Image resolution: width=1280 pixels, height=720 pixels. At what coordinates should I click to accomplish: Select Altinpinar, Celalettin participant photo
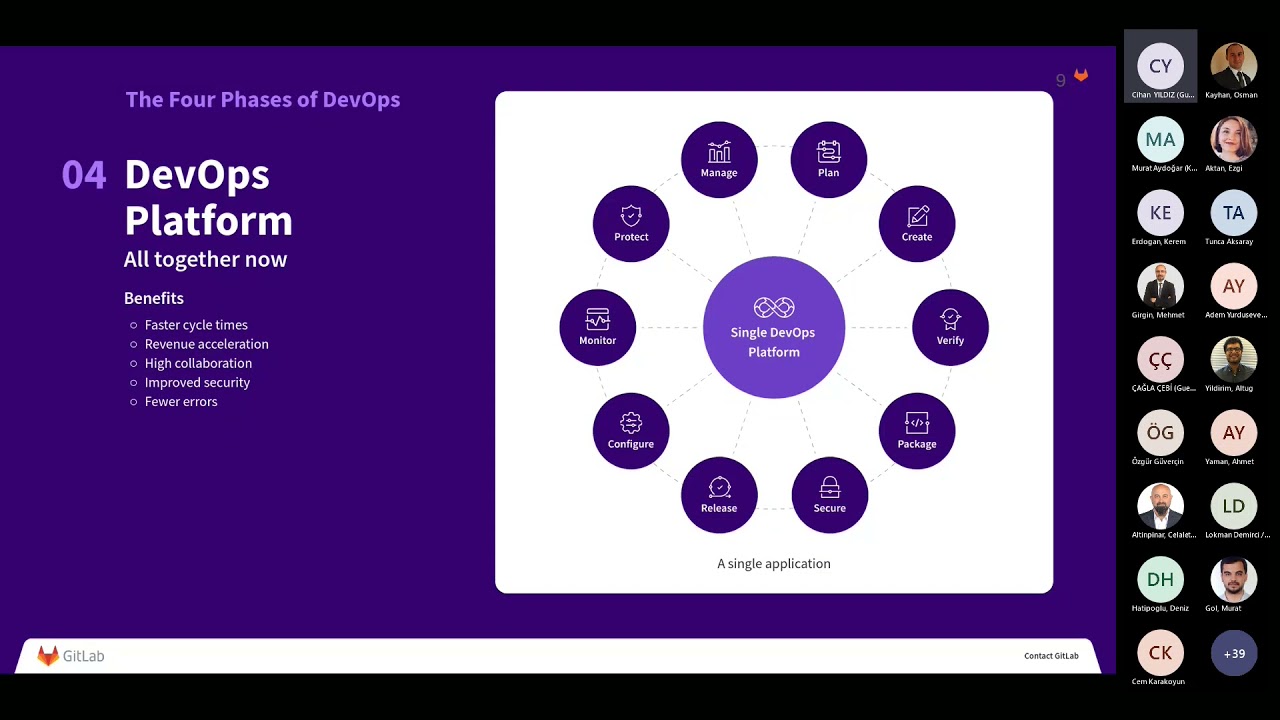[1161, 506]
